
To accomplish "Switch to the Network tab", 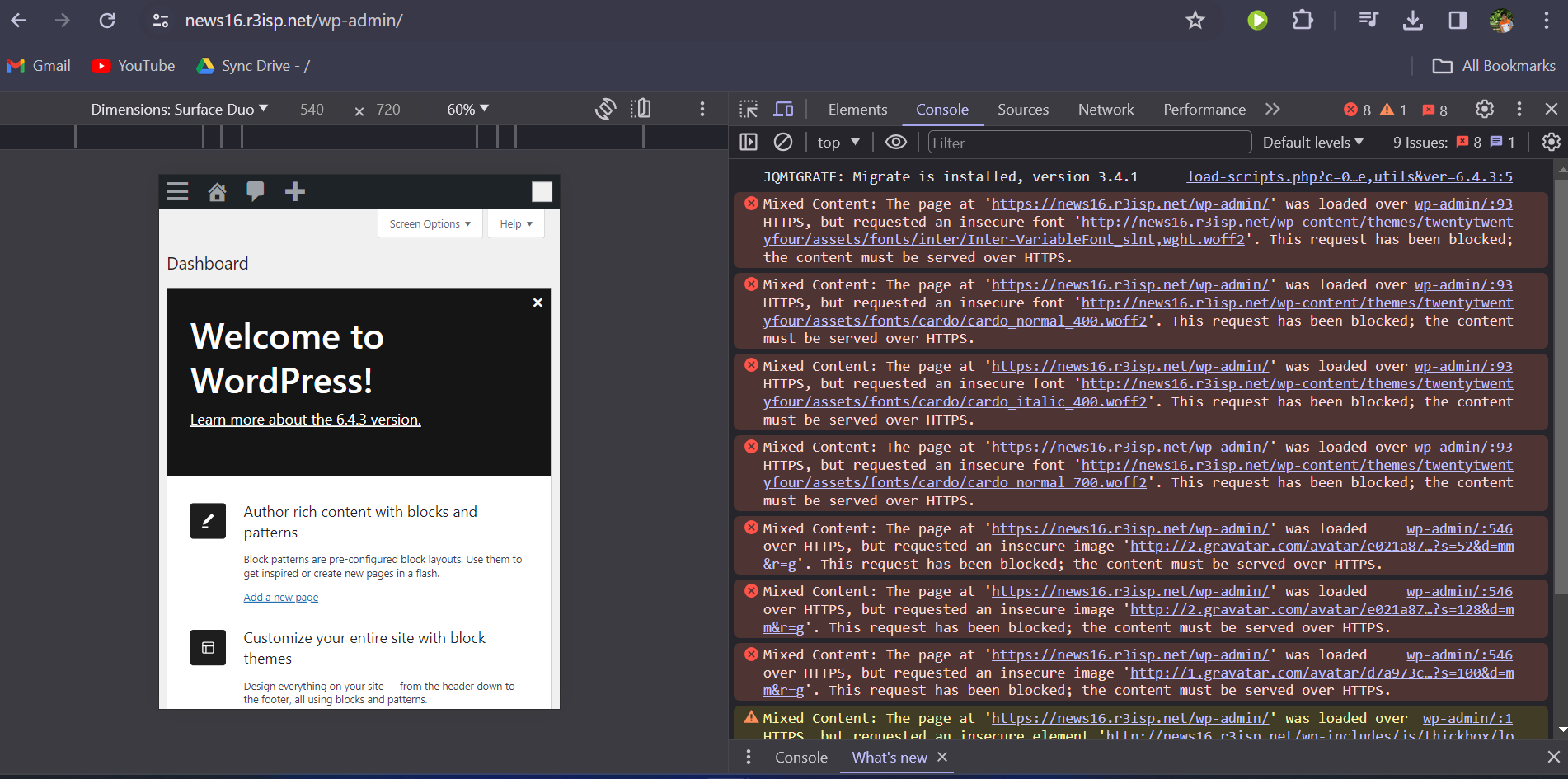I will pos(1106,110).
